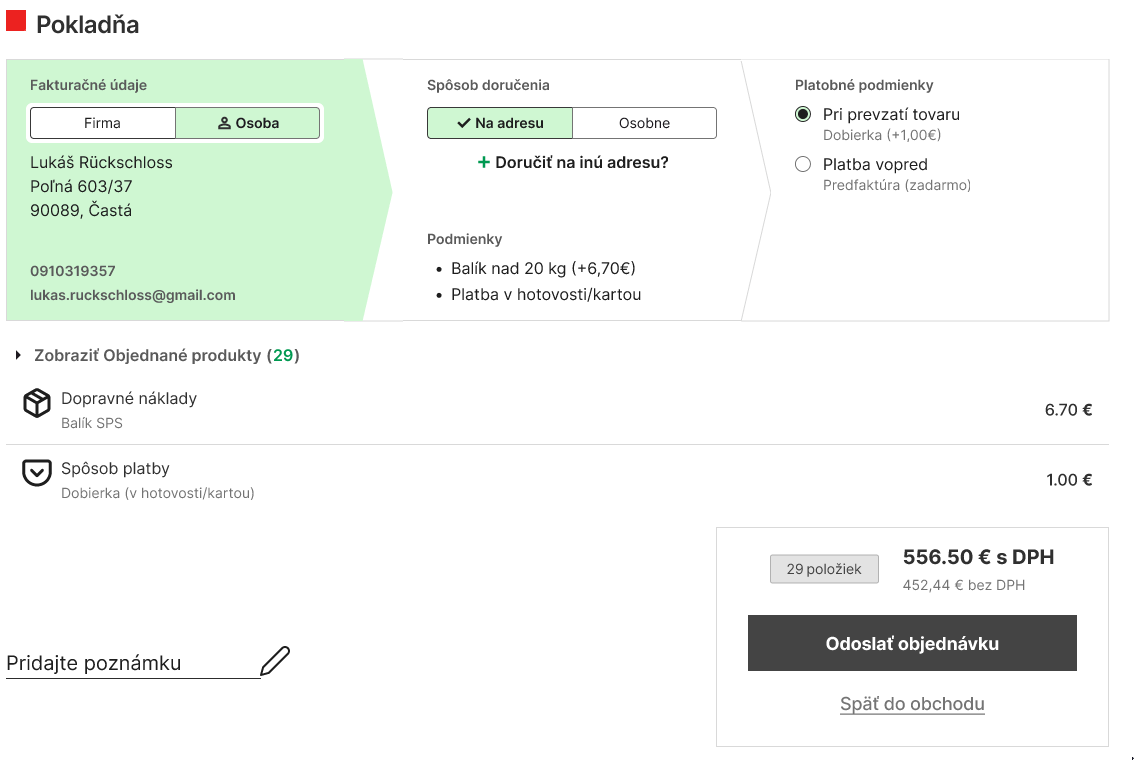1134x760 pixels.
Task: Click the pocket icon beside Spôsob platby
Action: [x=37, y=473]
